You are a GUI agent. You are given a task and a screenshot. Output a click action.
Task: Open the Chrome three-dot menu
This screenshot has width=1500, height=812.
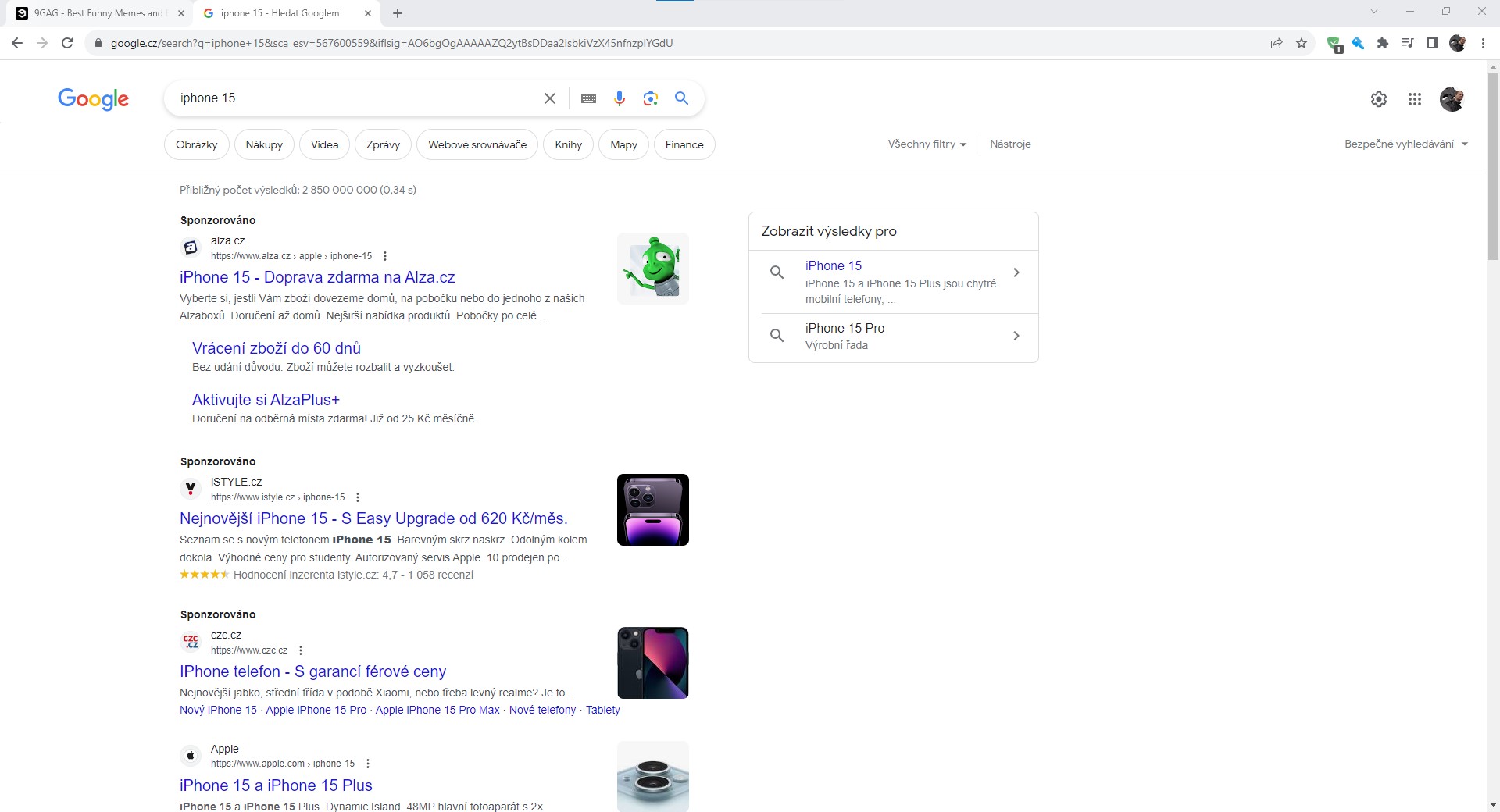[1483, 43]
